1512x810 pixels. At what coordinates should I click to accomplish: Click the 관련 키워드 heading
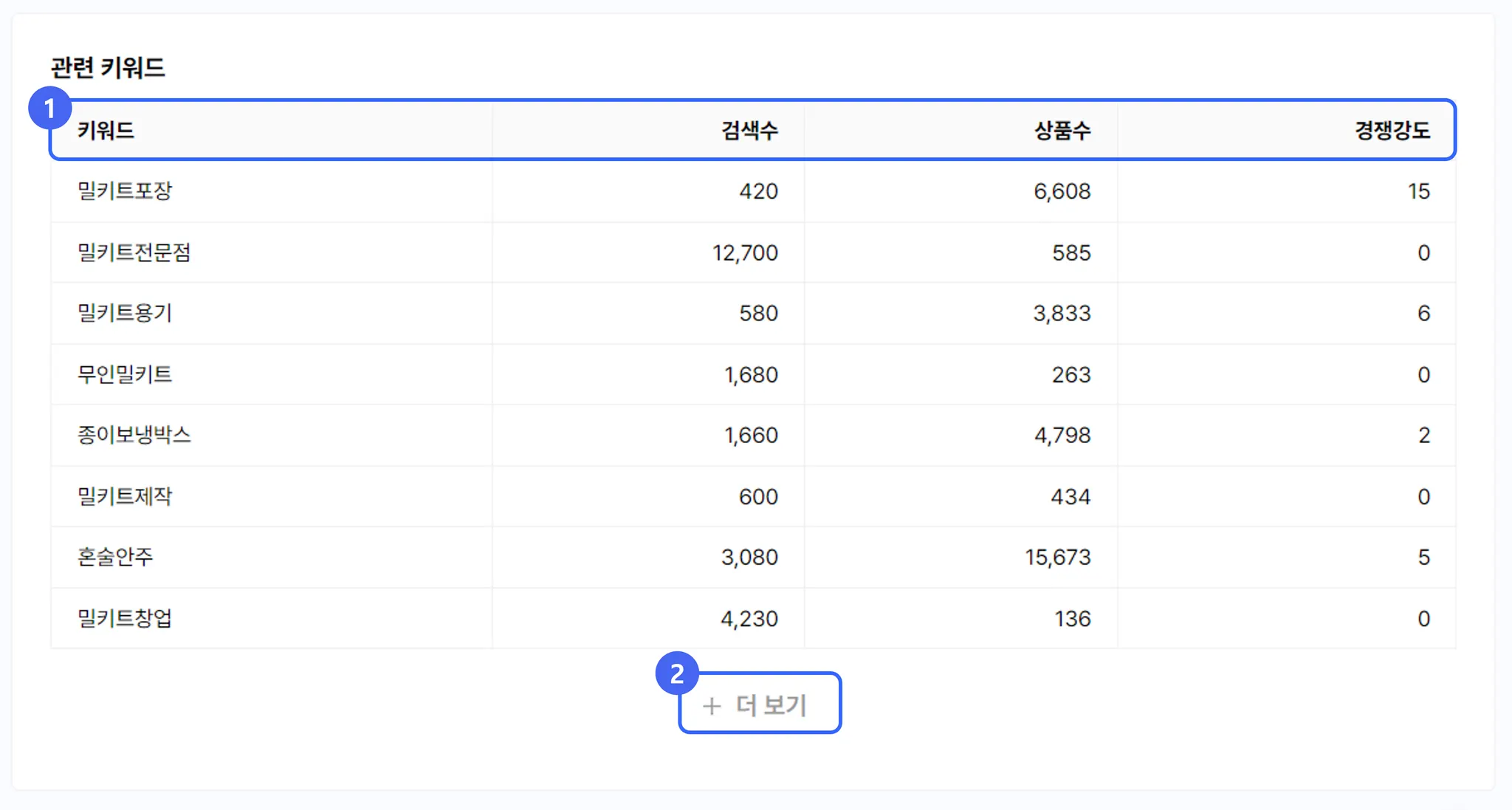click(x=108, y=68)
